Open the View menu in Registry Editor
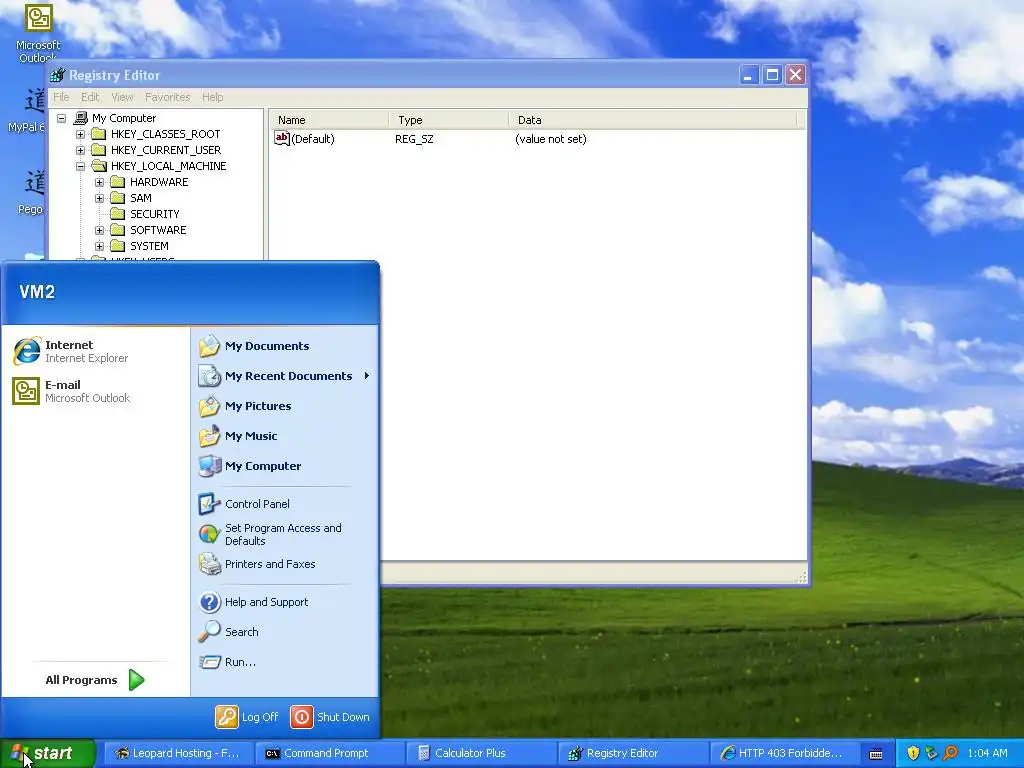Image resolution: width=1024 pixels, height=768 pixels. (x=122, y=97)
